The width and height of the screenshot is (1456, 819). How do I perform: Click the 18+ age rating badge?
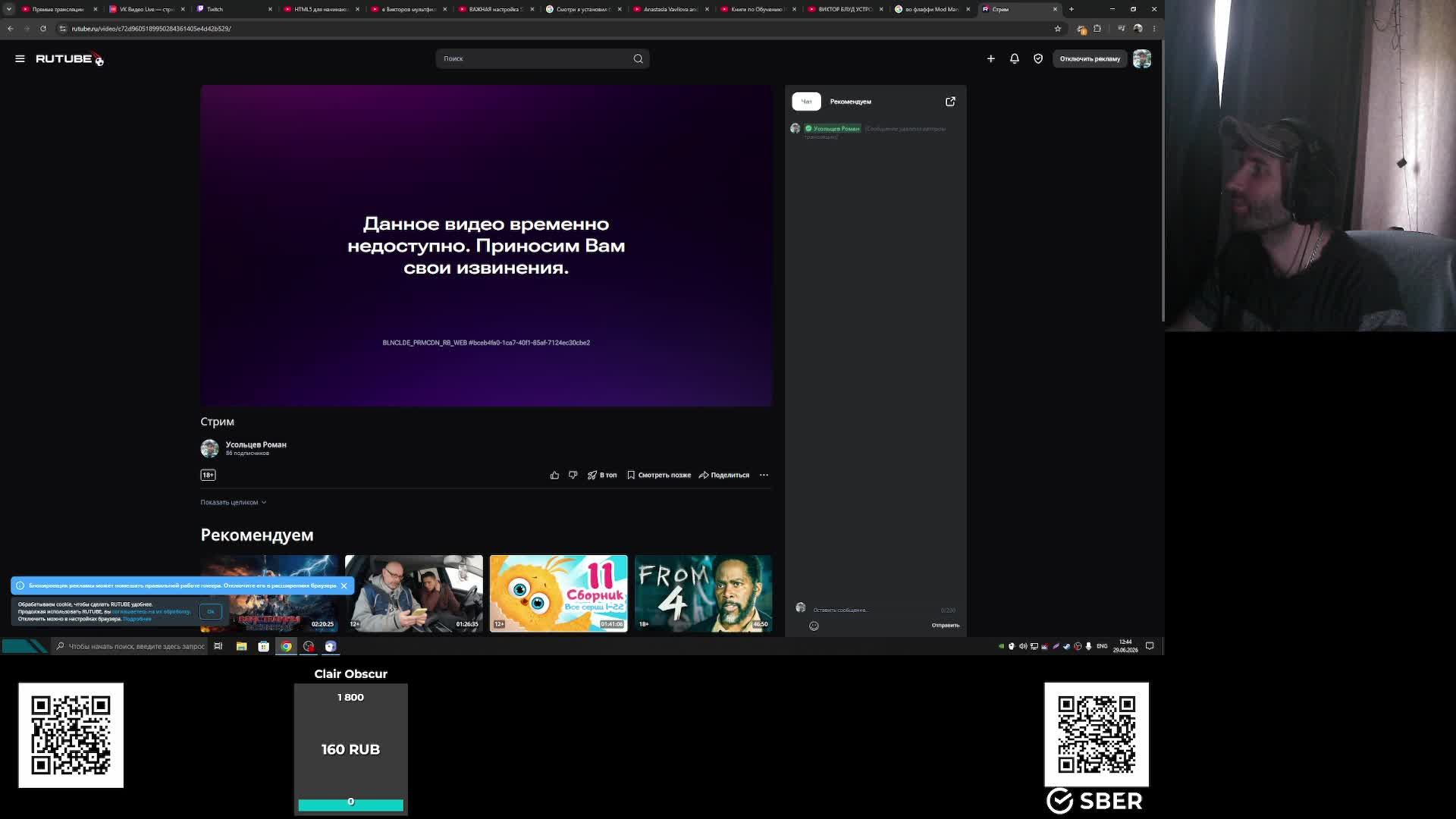pyautogui.click(x=208, y=475)
